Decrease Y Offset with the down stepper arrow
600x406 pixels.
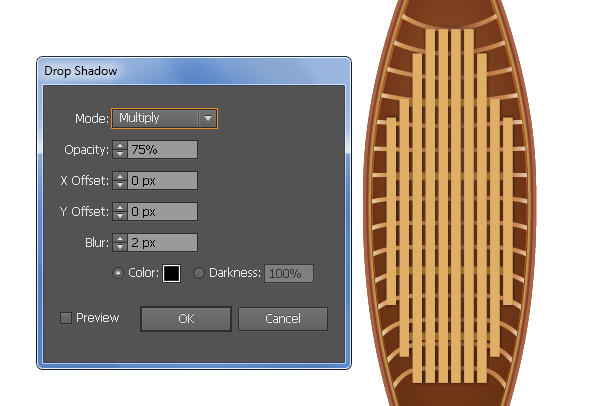[x=120, y=215]
